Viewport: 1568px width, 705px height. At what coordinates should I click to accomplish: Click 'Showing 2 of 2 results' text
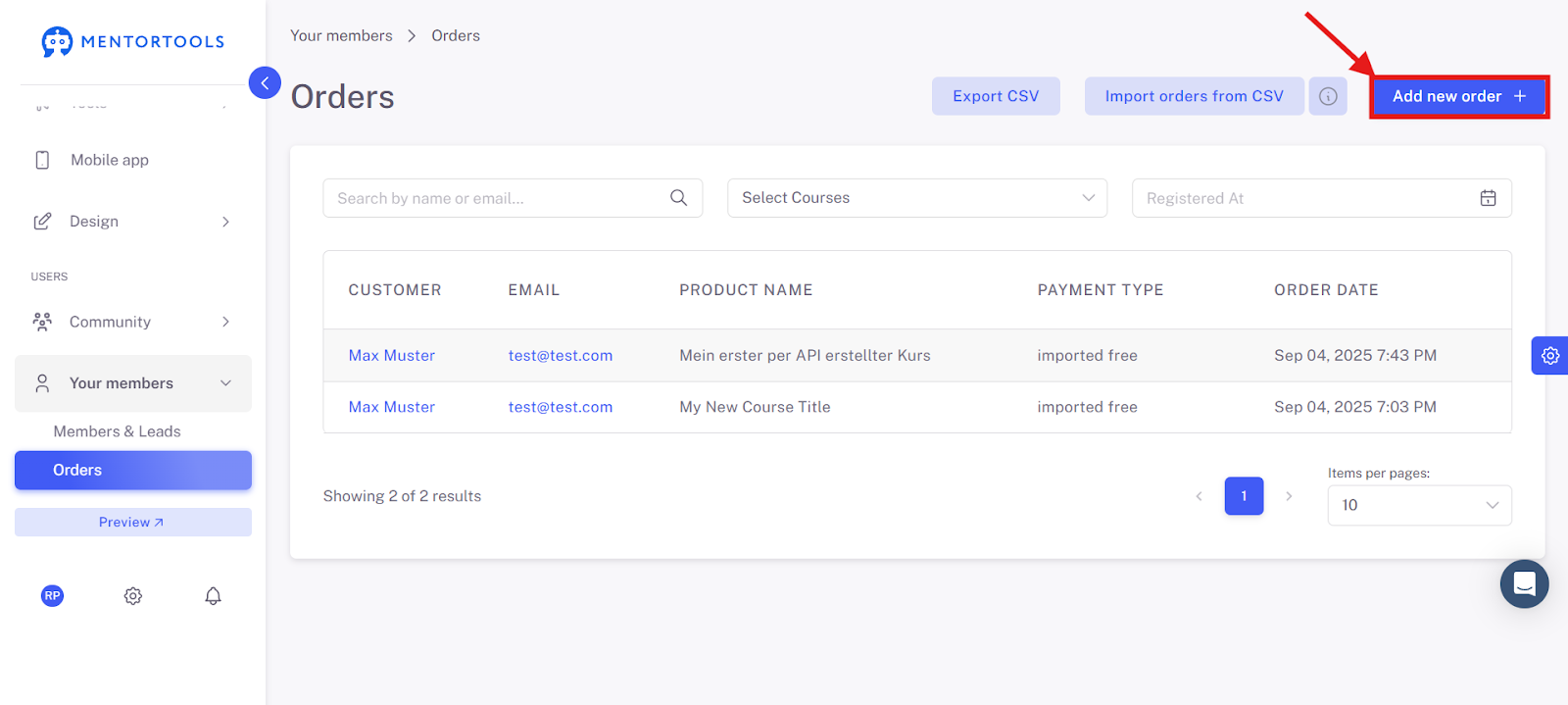(x=402, y=496)
